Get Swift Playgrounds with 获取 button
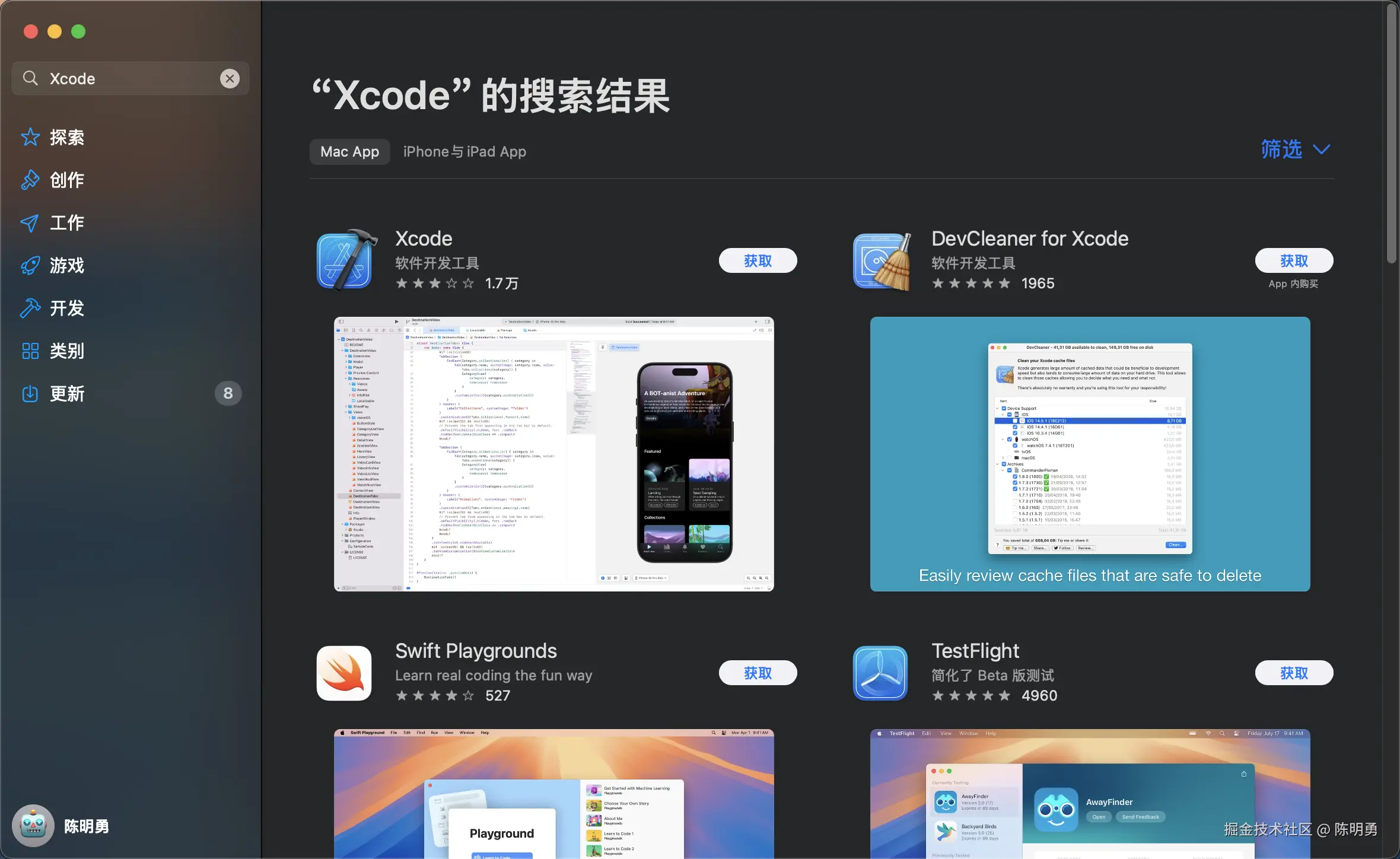This screenshot has width=1400, height=859. click(758, 673)
